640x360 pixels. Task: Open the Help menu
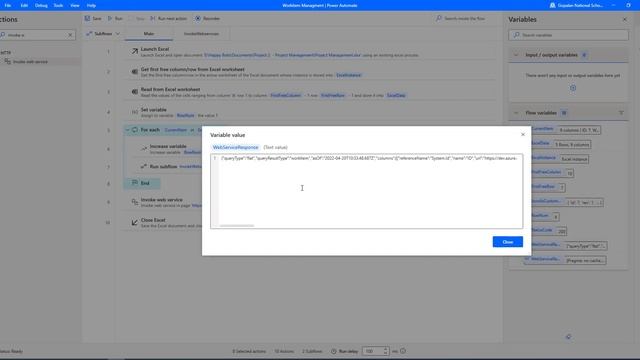(91, 6)
